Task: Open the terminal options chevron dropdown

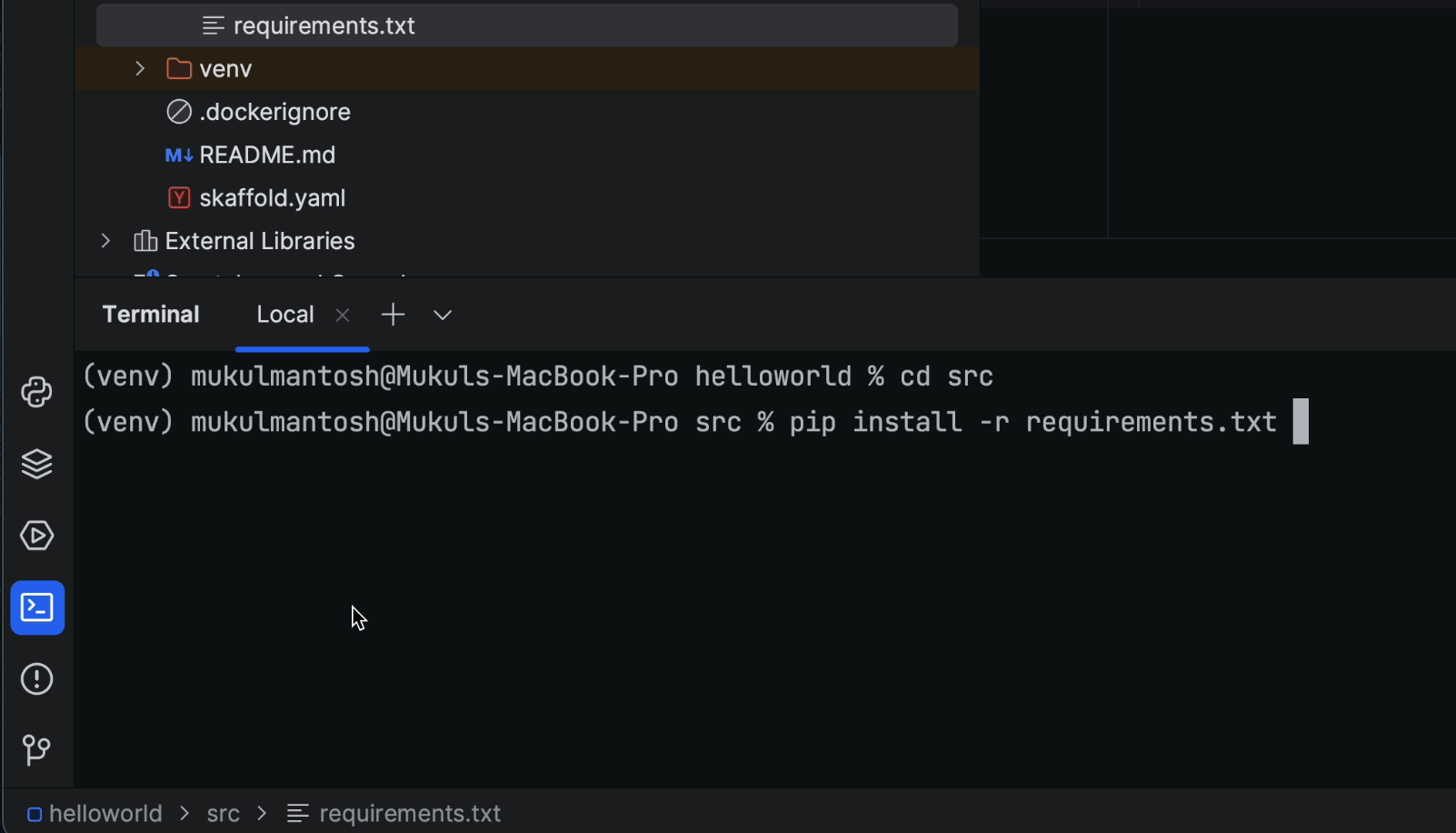Action: point(442,315)
